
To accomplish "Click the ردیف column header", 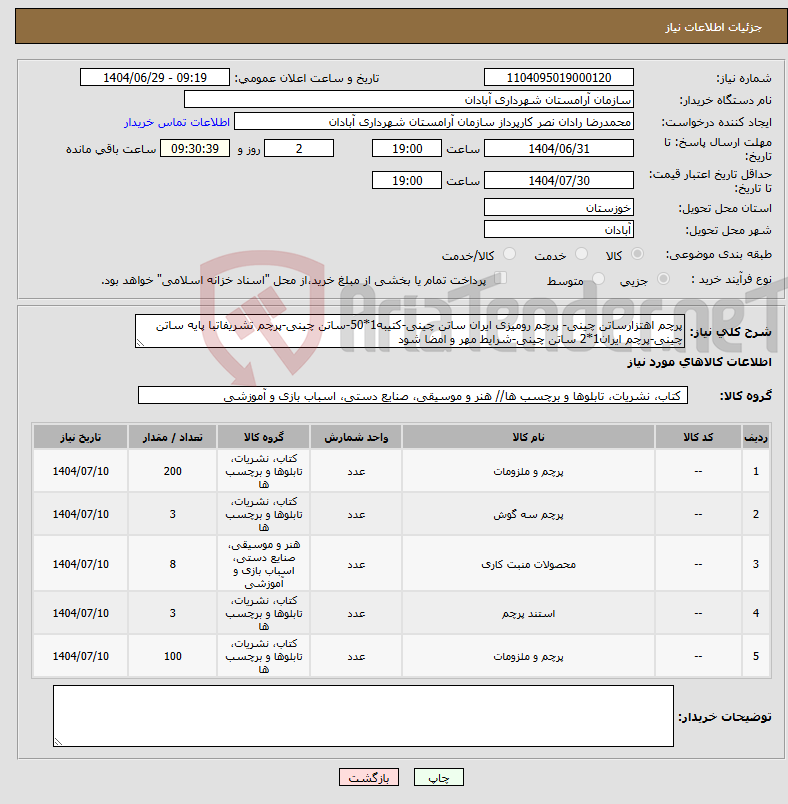I will point(756,437).
